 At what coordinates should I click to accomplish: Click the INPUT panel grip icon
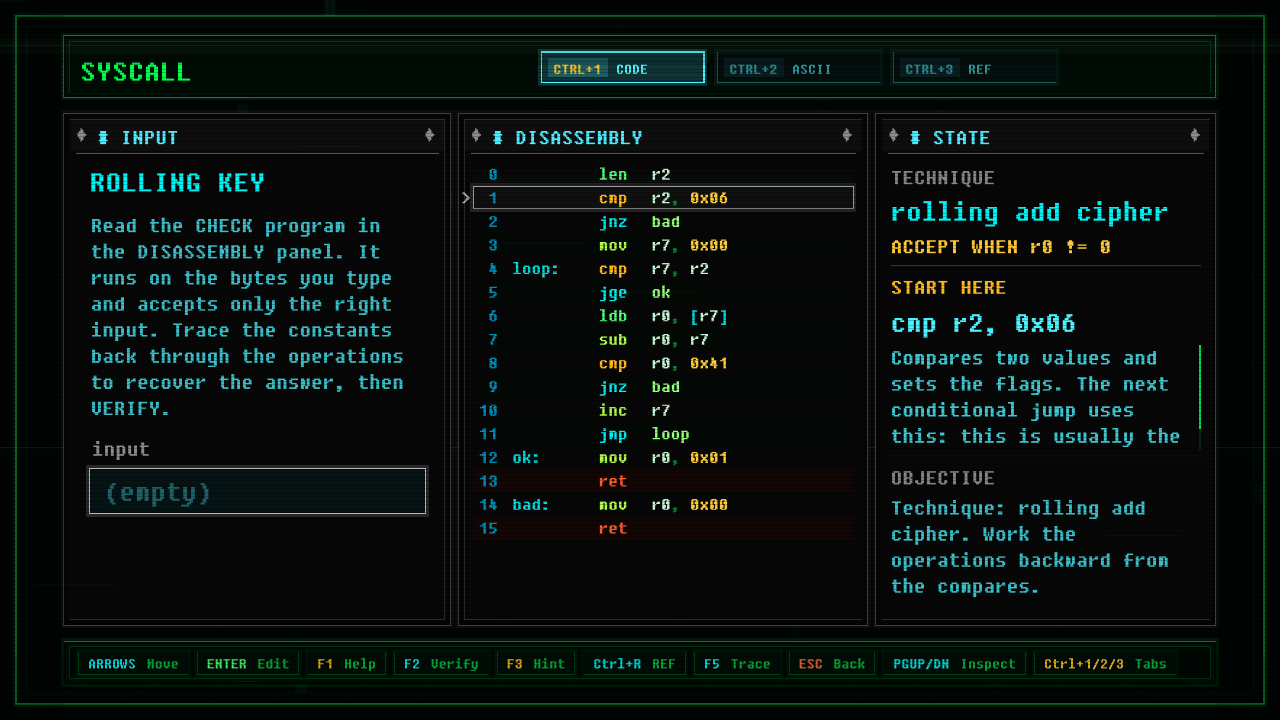click(x=103, y=137)
